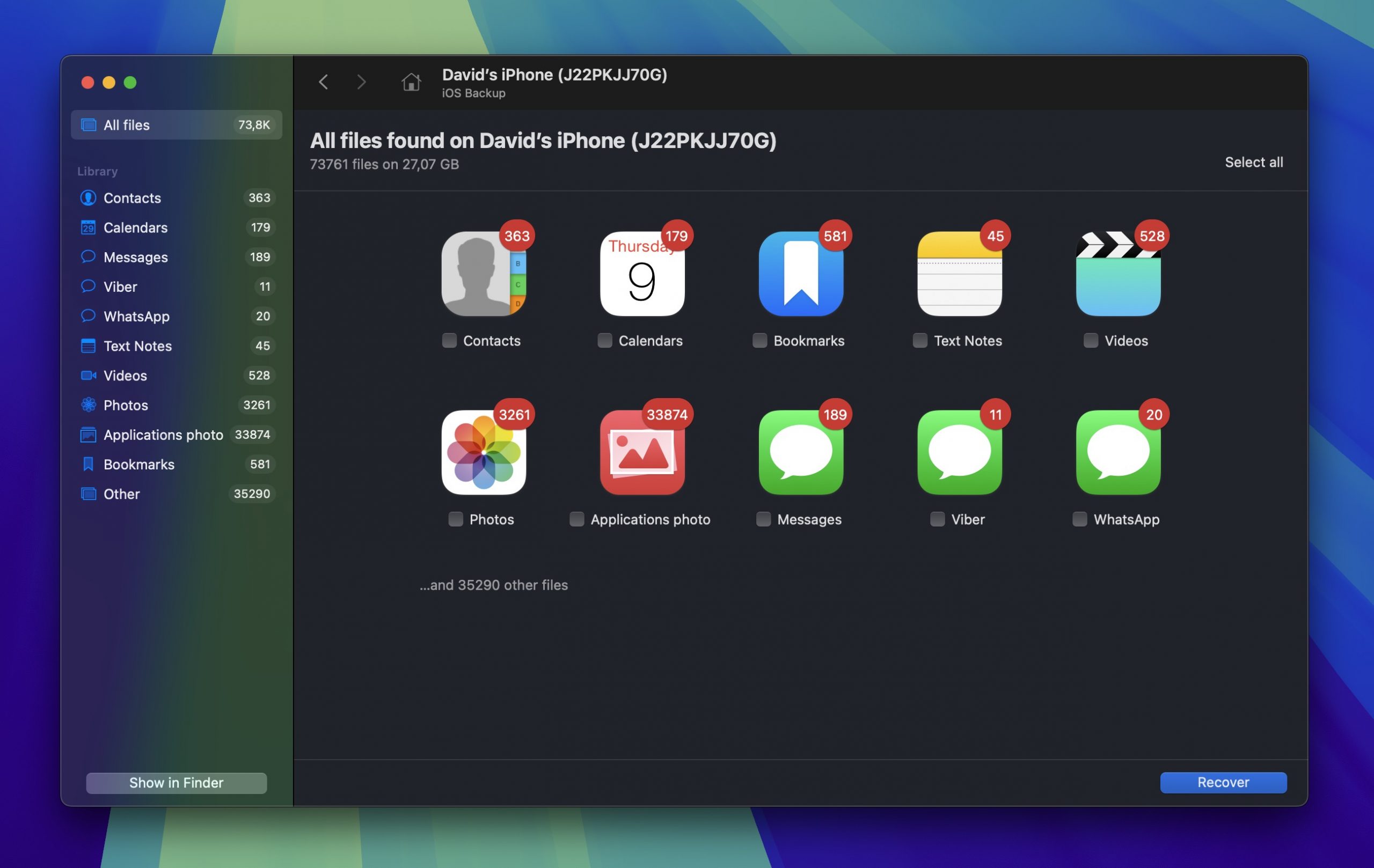Go forward with the right arrow
Screen dimensions: 1374x868
click(x=361, y=82)
